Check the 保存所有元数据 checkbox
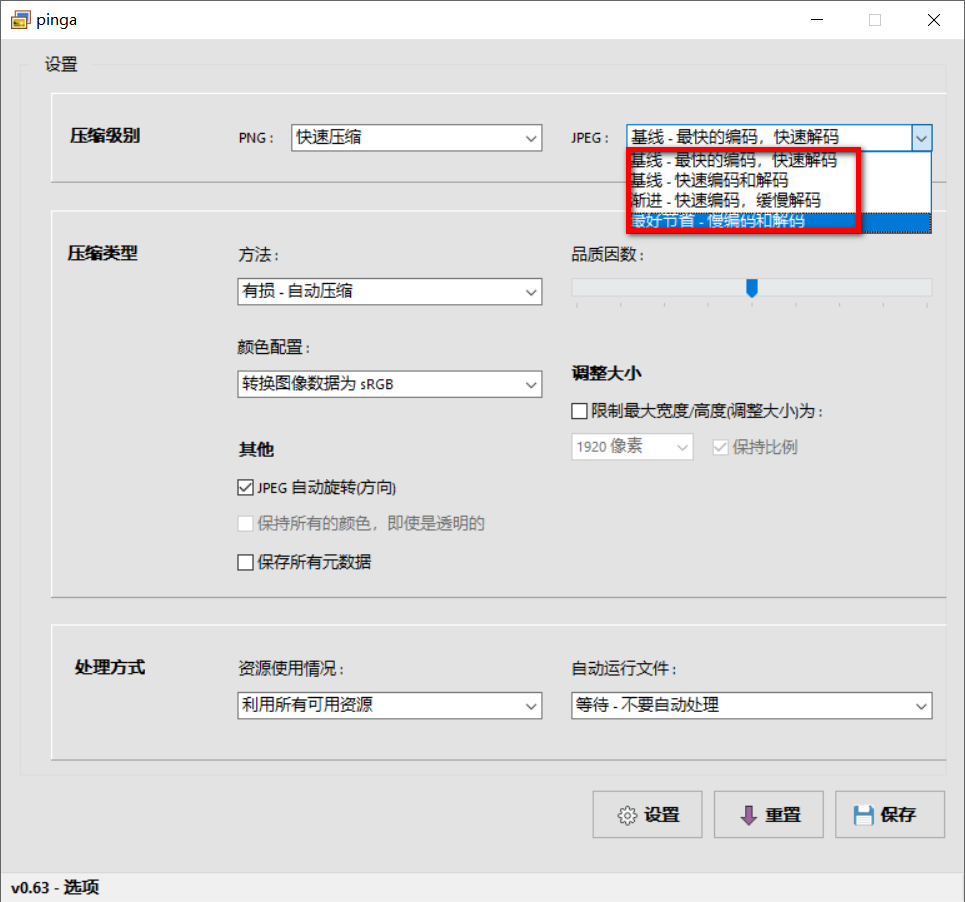Screen dimensions: 965x902 (x=245, y=562)
